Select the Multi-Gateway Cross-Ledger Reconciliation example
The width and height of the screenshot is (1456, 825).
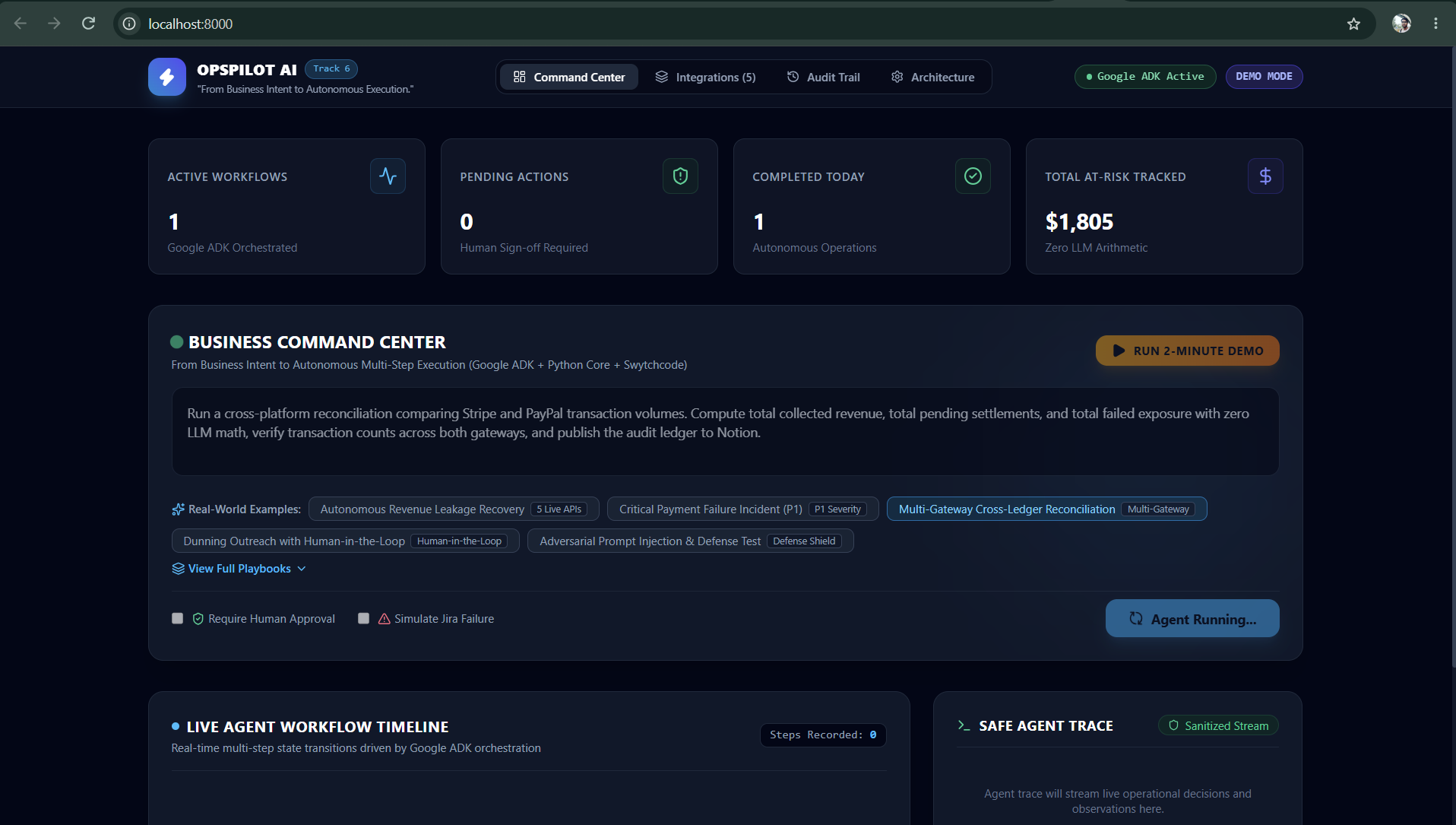point(1046,509)
